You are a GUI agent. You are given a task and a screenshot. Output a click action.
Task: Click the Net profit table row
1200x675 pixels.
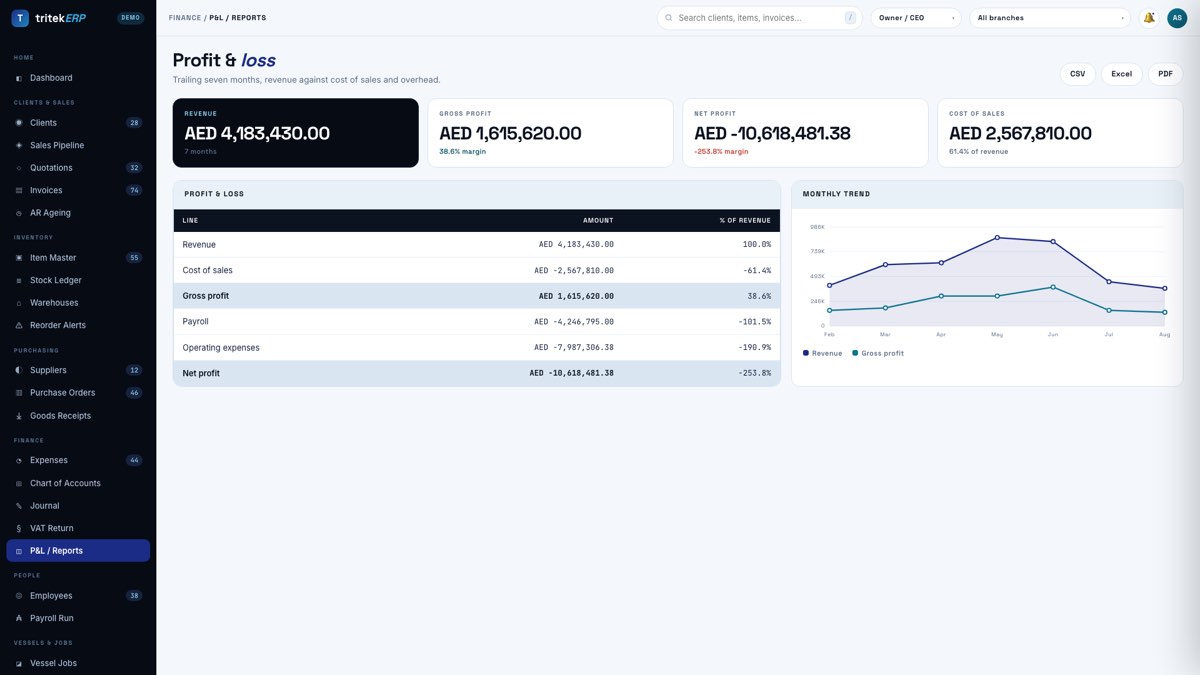coord(477,373)
